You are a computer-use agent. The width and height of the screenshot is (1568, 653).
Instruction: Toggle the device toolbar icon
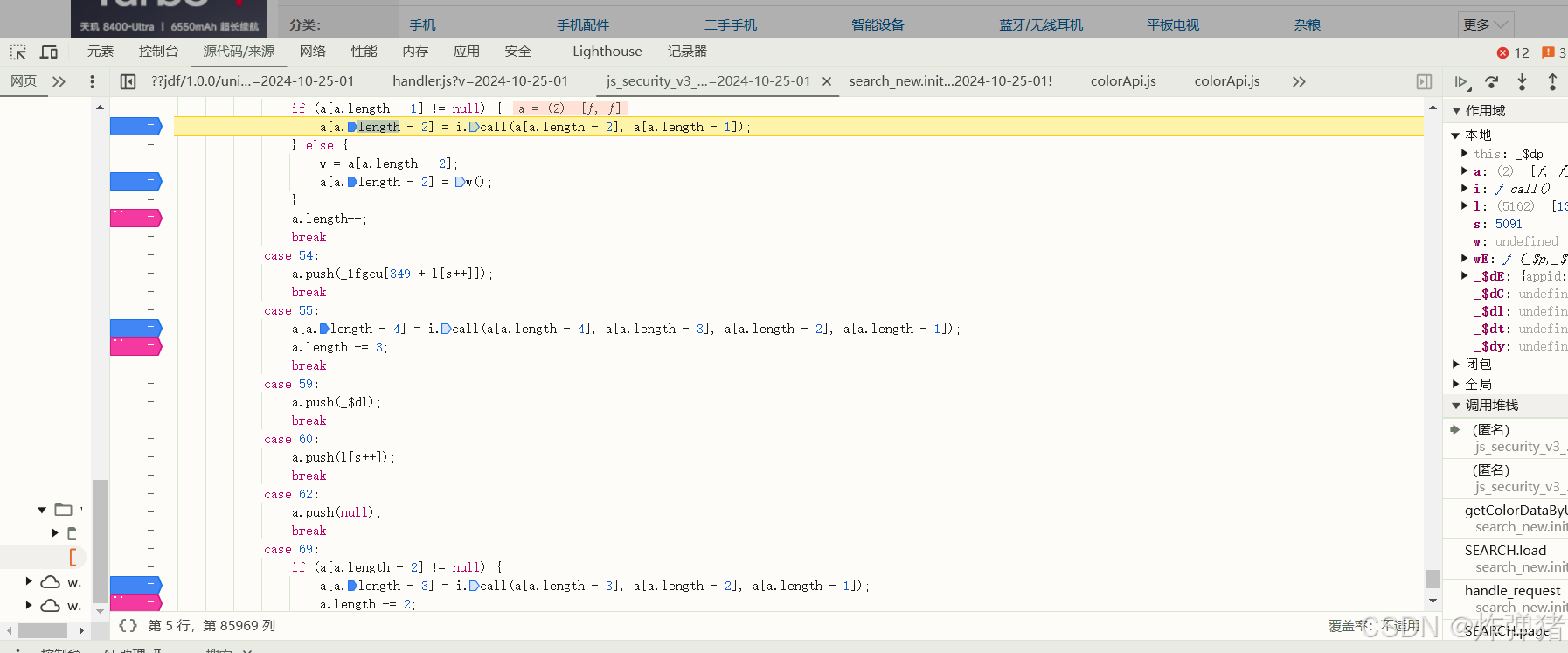[49, 52]
